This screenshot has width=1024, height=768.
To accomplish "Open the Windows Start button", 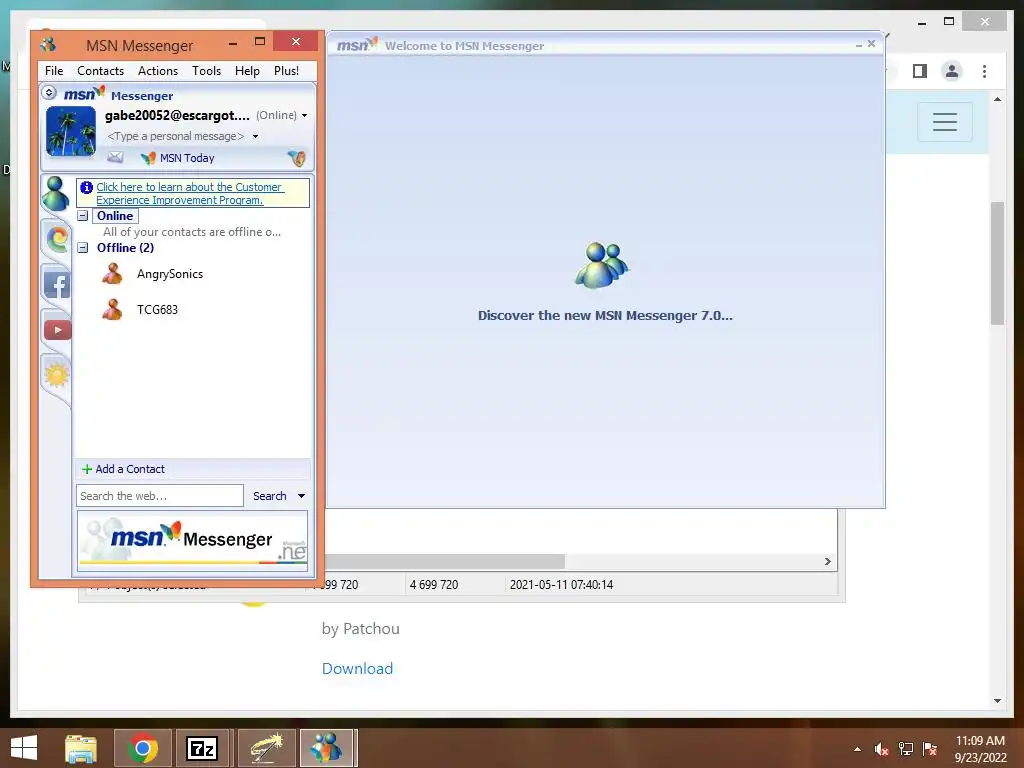I will 24,748.
